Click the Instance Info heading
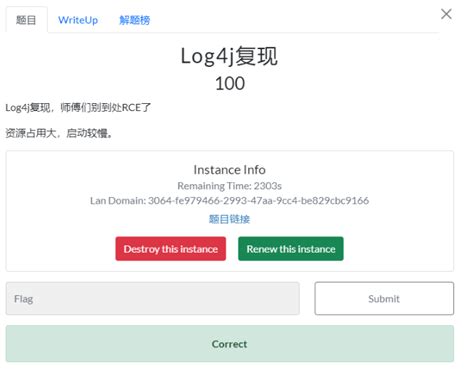Image resolution: width=474 pixels, height=370 pixels. pos(229,170)
